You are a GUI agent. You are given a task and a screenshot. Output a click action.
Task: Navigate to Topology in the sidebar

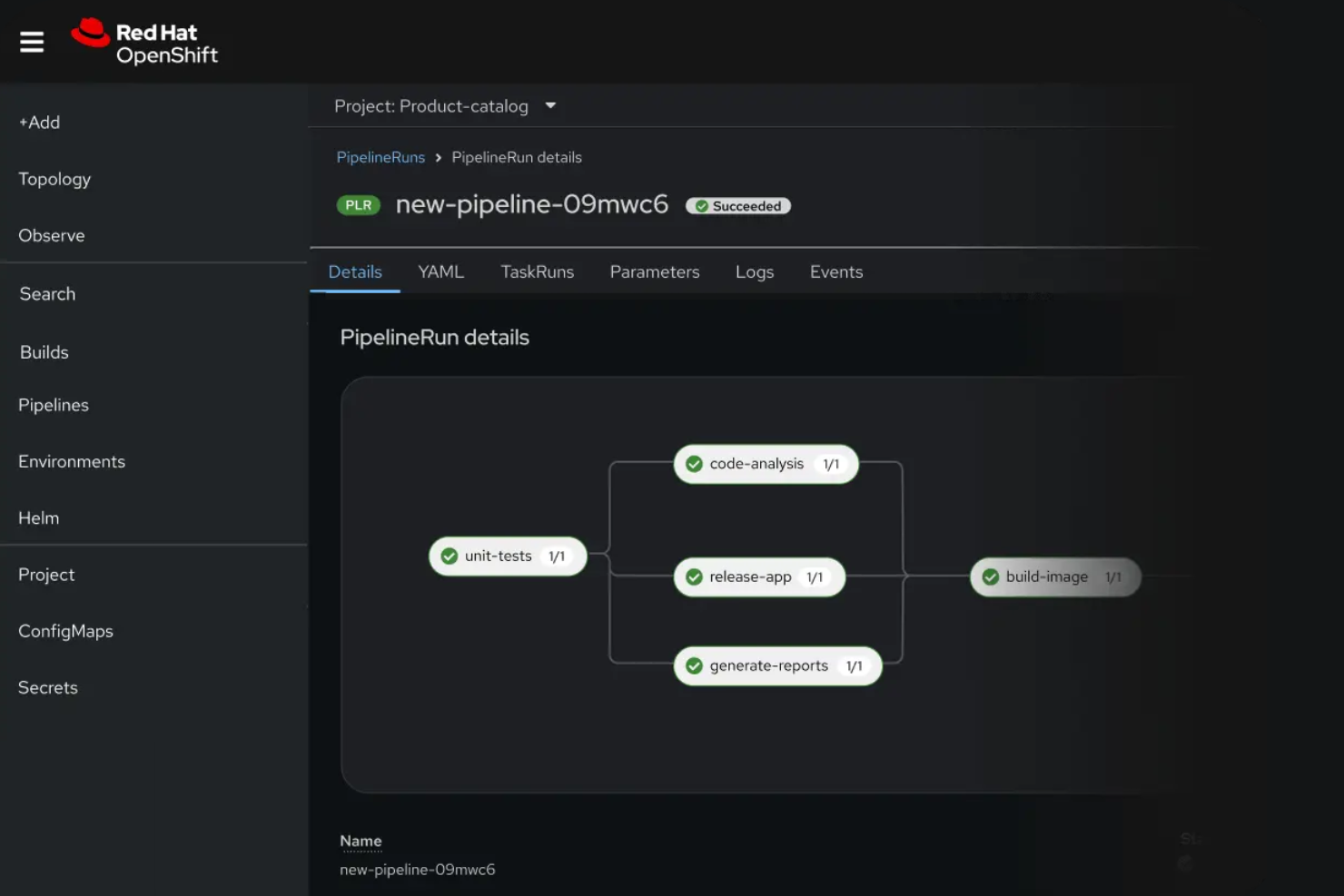click(54, 179)
